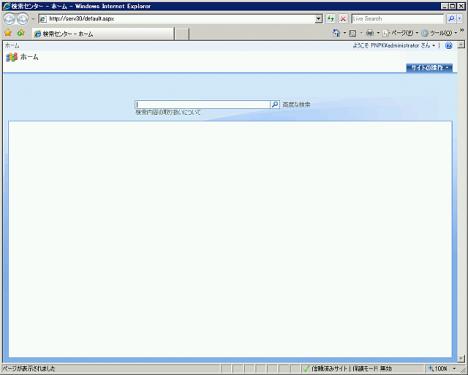The height and width of the screenshot is (375, 468).
Task: Start search with the magnifier button
Action: pos(275,104)
